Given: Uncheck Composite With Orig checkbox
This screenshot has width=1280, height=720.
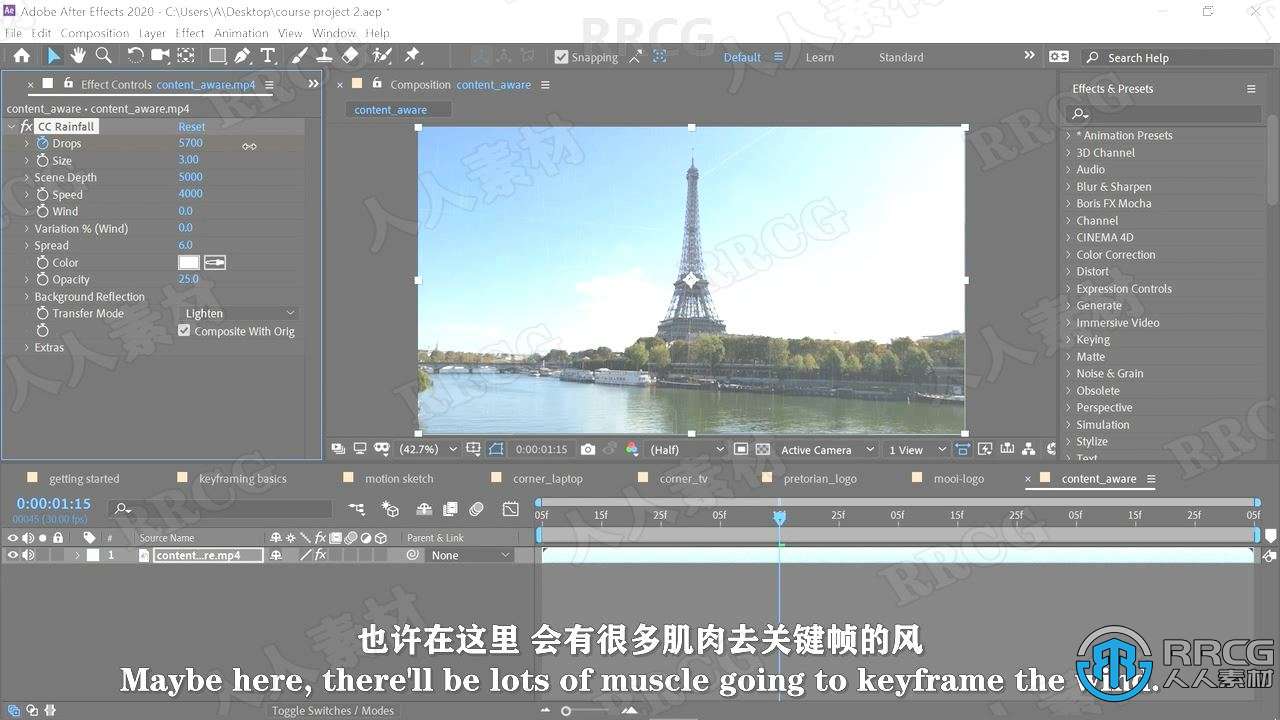Looking at the screenshot, I should [184, 331].
